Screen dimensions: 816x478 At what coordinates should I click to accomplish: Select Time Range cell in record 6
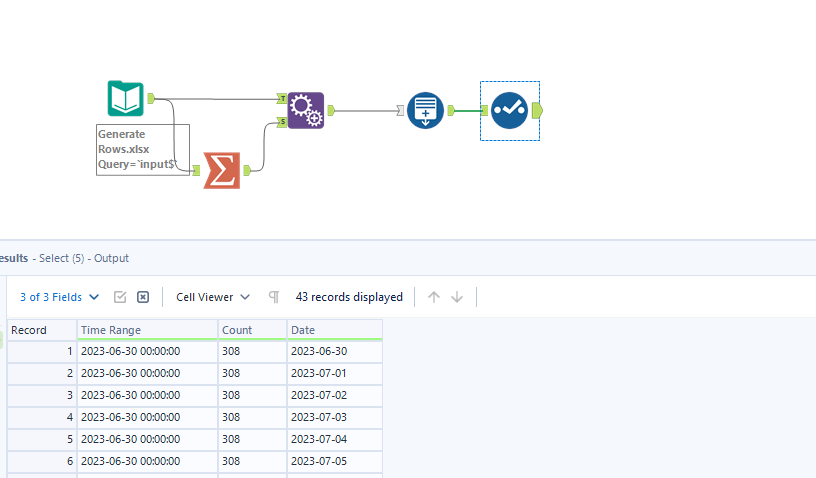147,461
